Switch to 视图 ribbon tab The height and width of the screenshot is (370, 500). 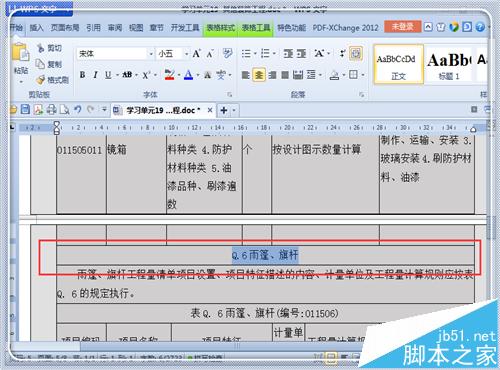click(136, 28)
